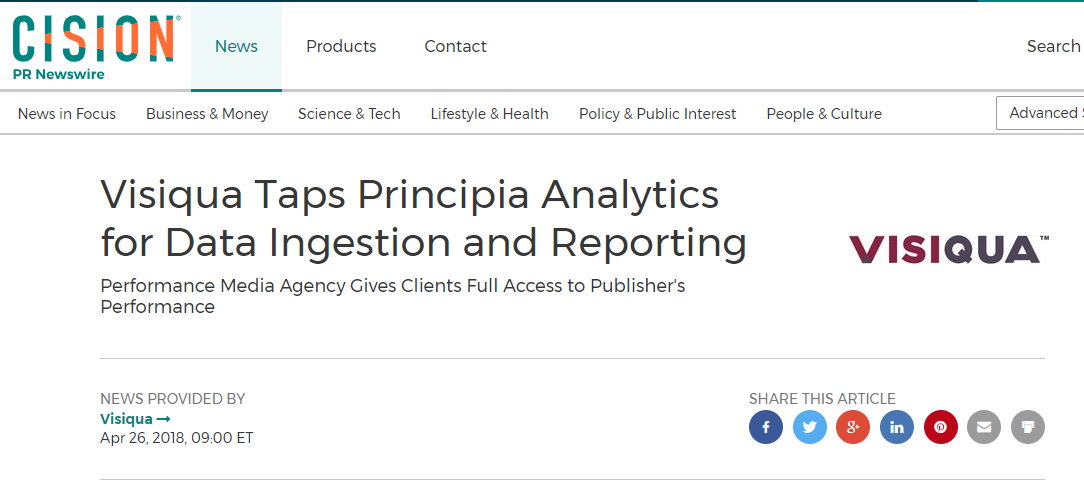Expand Business & Money category
The image size is (1084, 481).
coord(207,114)
